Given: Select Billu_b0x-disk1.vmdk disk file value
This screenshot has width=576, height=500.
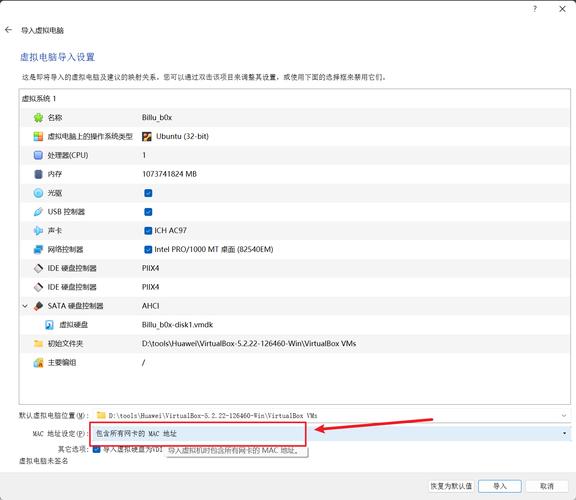Looking at the screenshot, I should point(177,325).
